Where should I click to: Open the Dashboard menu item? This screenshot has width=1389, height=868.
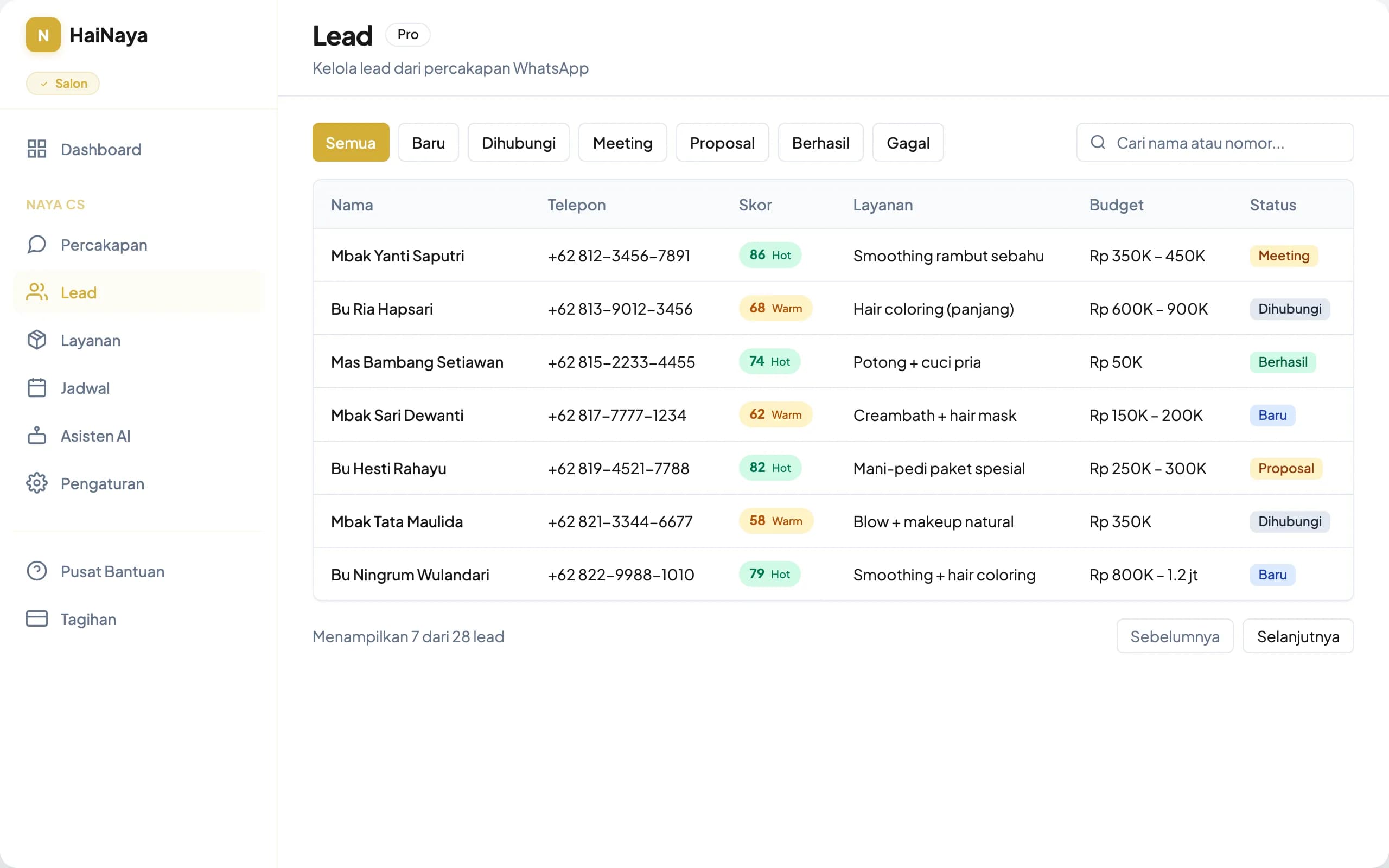pos(138,149)
